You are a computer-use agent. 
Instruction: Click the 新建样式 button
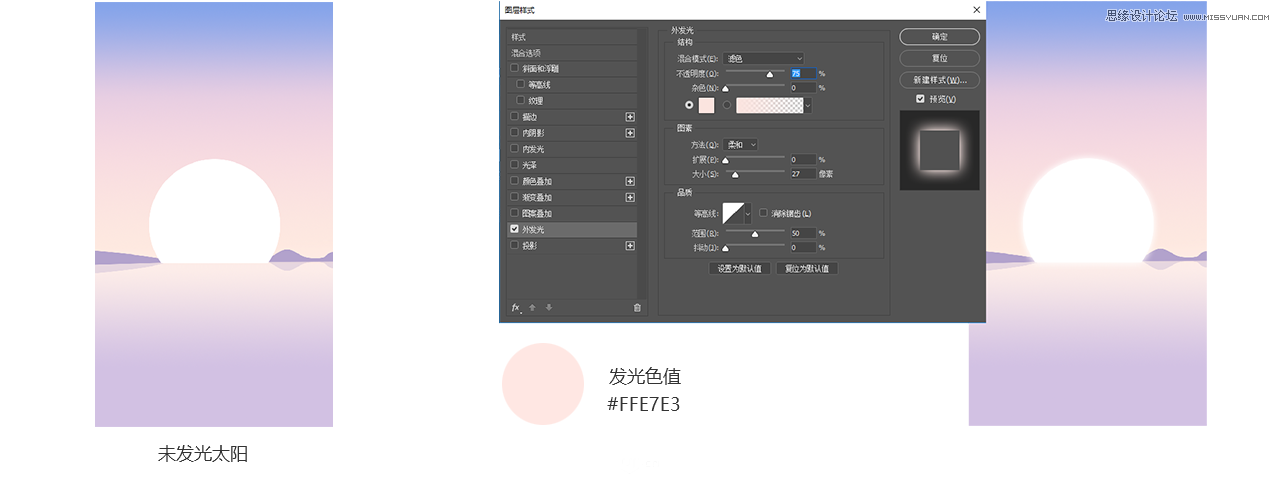pos(939,80)
